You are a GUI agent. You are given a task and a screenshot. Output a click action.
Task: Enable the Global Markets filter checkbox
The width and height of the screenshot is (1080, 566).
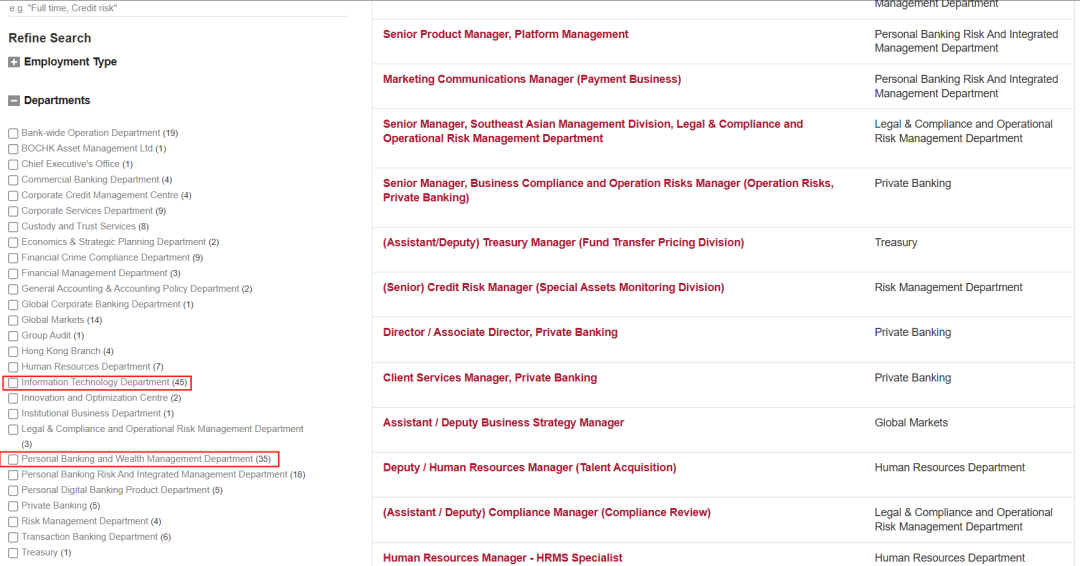coord(13,320)
